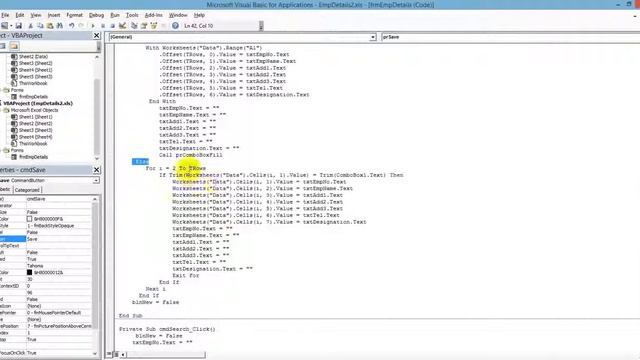
Task: Select Sheet2 (Data) in the project tree
Action: click(x=33, y=57)
